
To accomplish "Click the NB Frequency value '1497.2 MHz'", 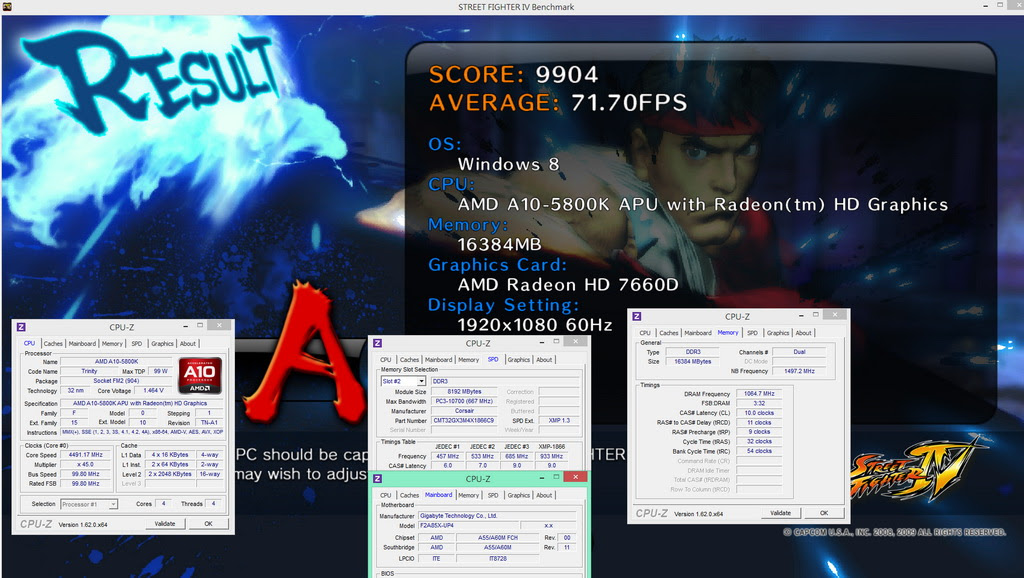I will click(x=799, y=371).
